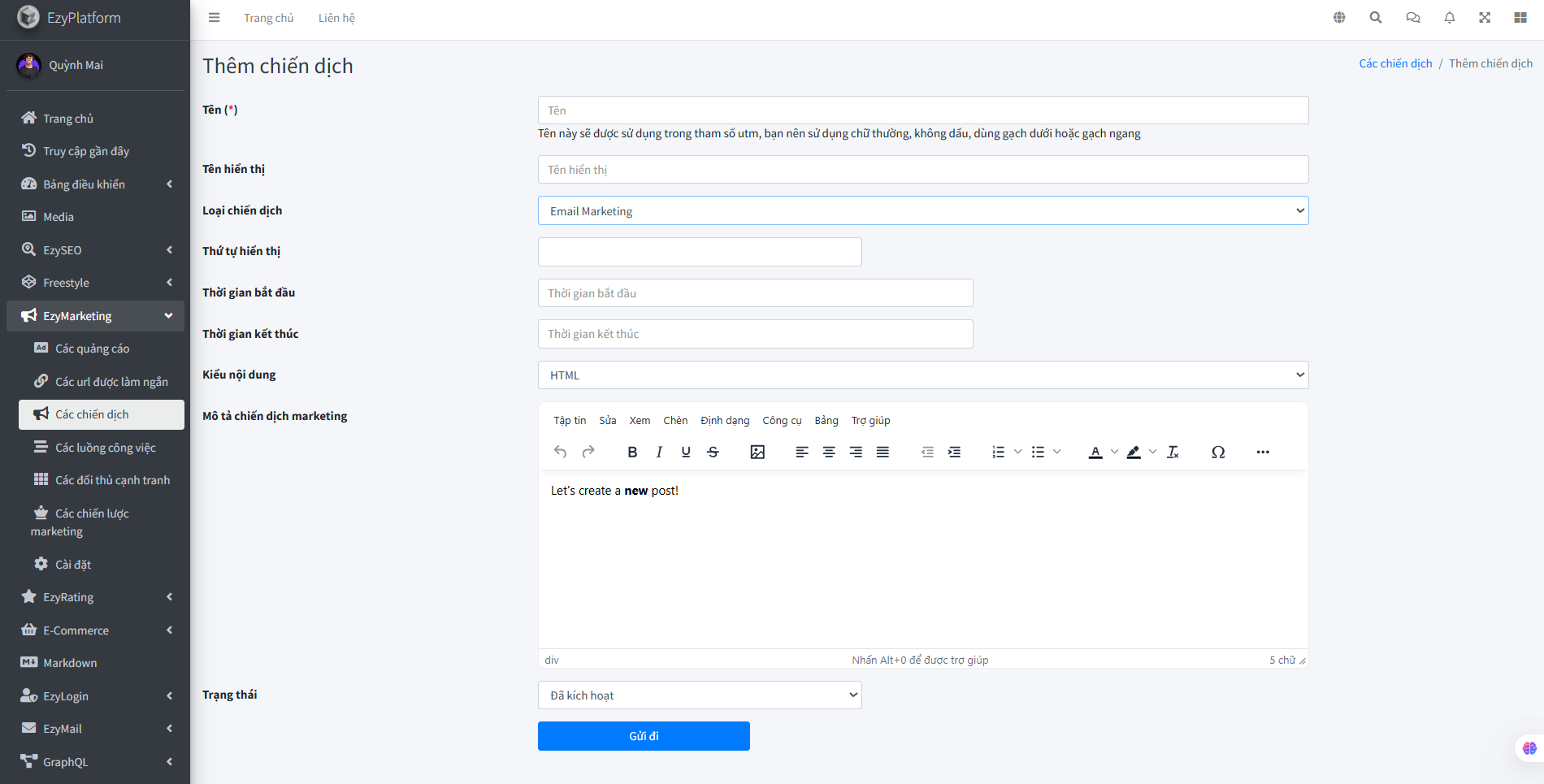This screenshot has width=1544, height=784.
Task: Toggle fullscreen with expand arrows icon
Action: (1485, 18)
